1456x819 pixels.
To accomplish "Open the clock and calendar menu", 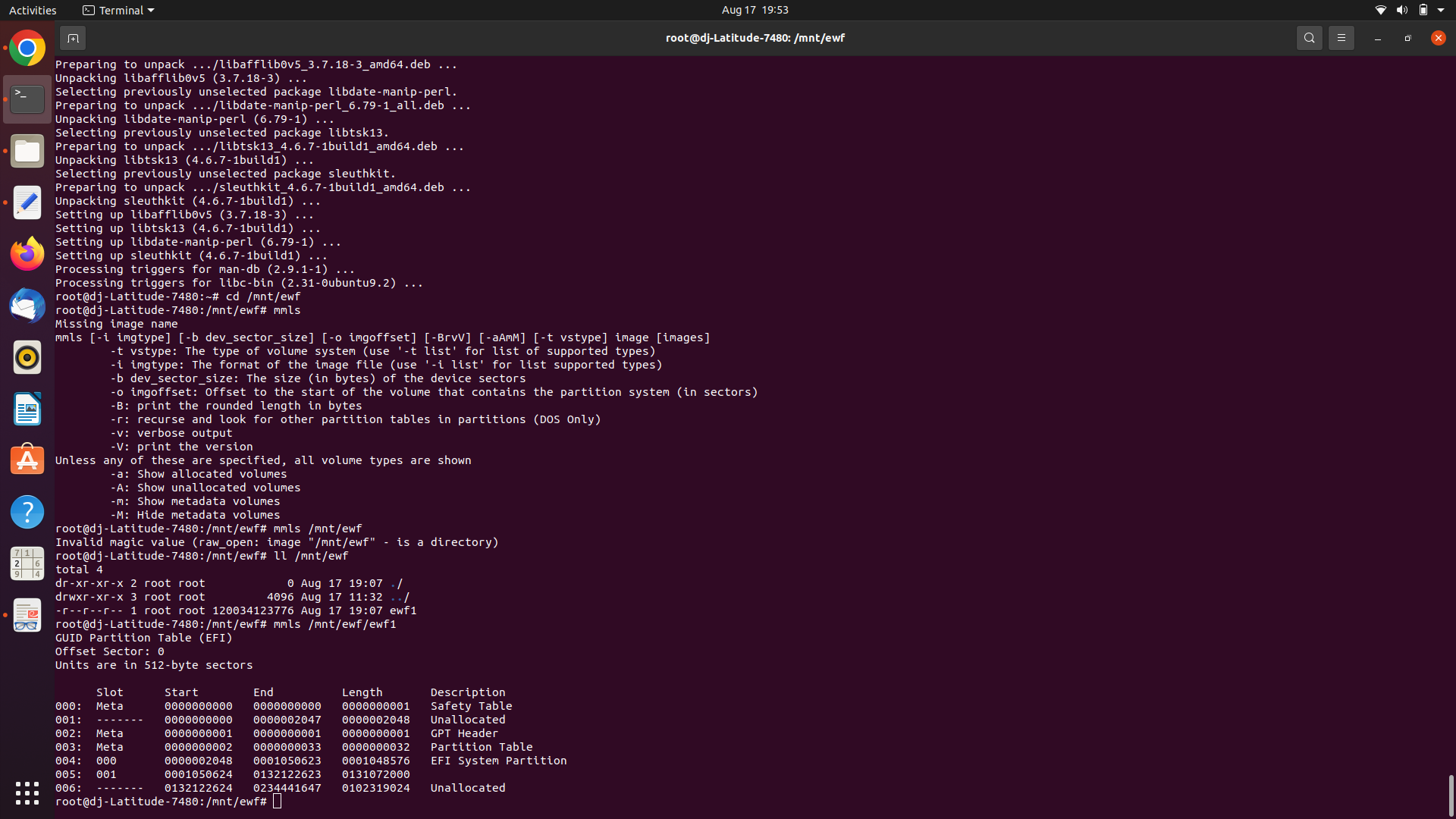I will 755,10.
